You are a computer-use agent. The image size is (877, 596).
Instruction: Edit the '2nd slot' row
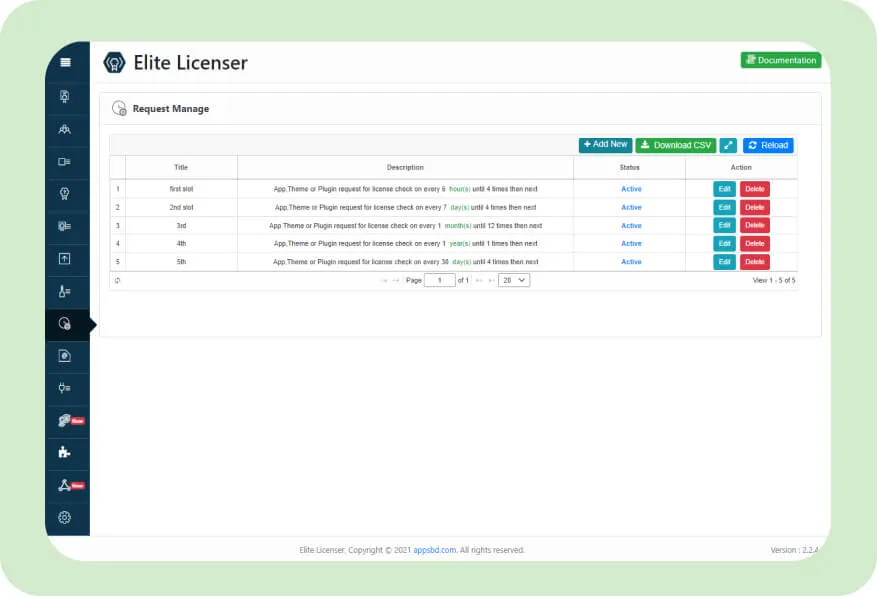point(724,207)
